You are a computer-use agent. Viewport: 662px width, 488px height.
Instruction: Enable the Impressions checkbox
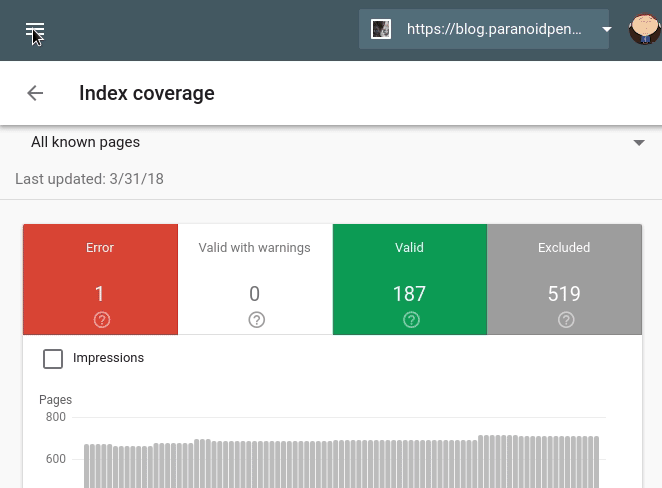click(53, 359)
